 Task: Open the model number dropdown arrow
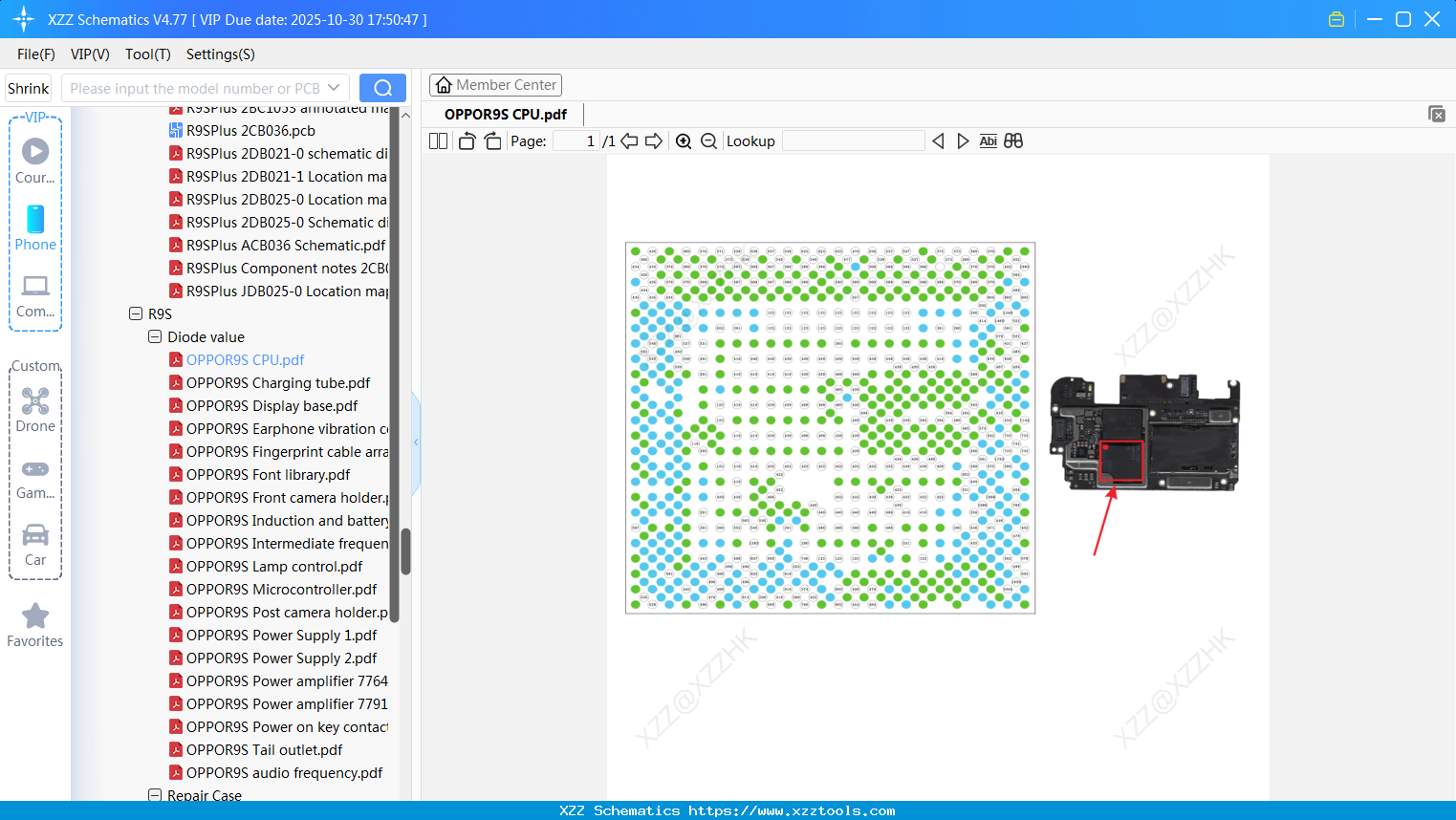point(334,88)
